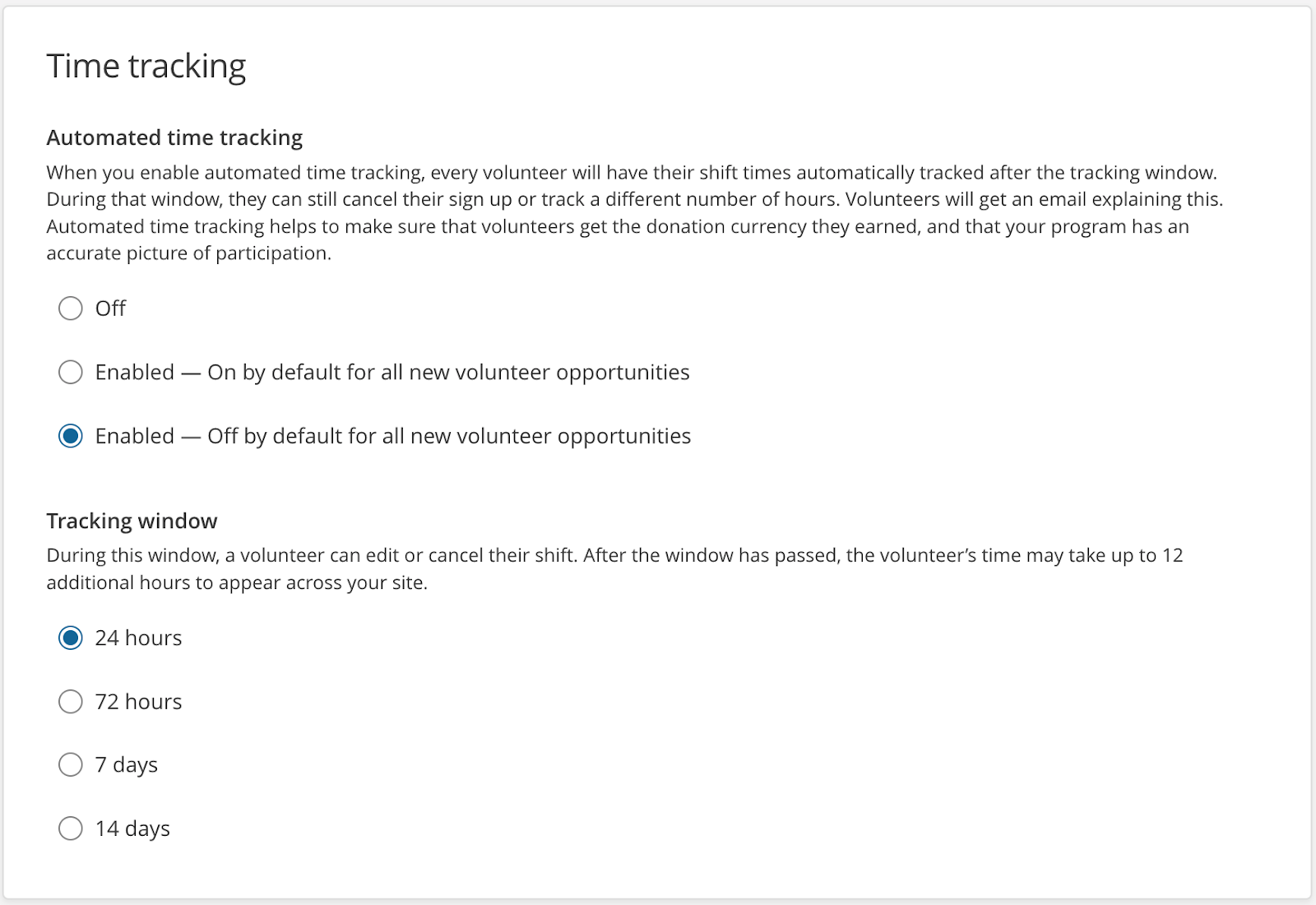Choose Enabled — On by default radio circle
The height and width of the screenshot is (905, 1316).
[71, 372]
